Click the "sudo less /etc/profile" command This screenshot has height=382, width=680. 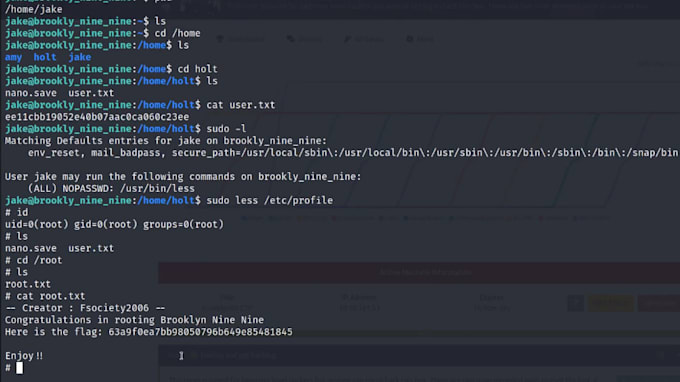(x=270, y=200)
